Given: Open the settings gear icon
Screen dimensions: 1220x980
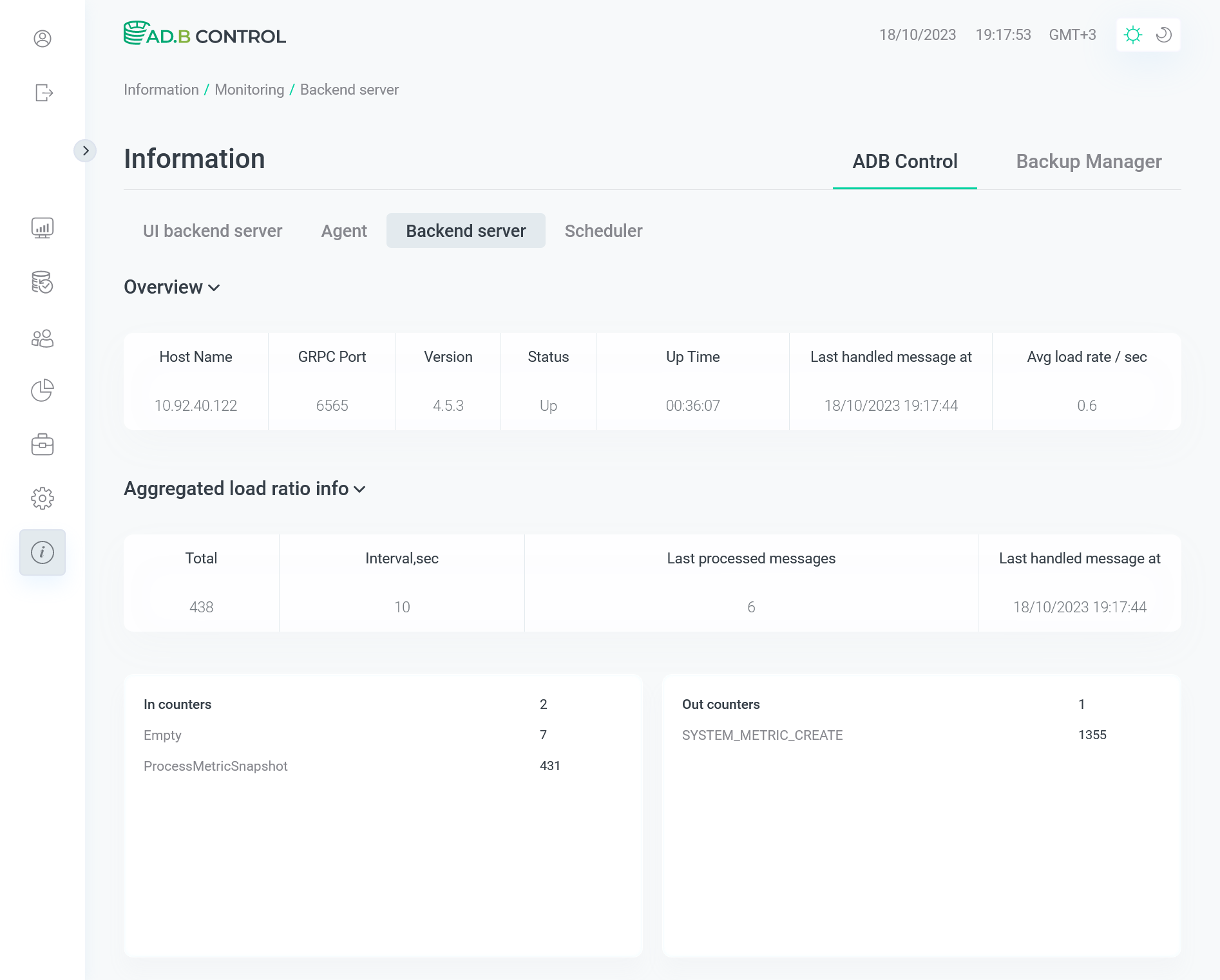Looking at the screenshot, I should 43,498.
